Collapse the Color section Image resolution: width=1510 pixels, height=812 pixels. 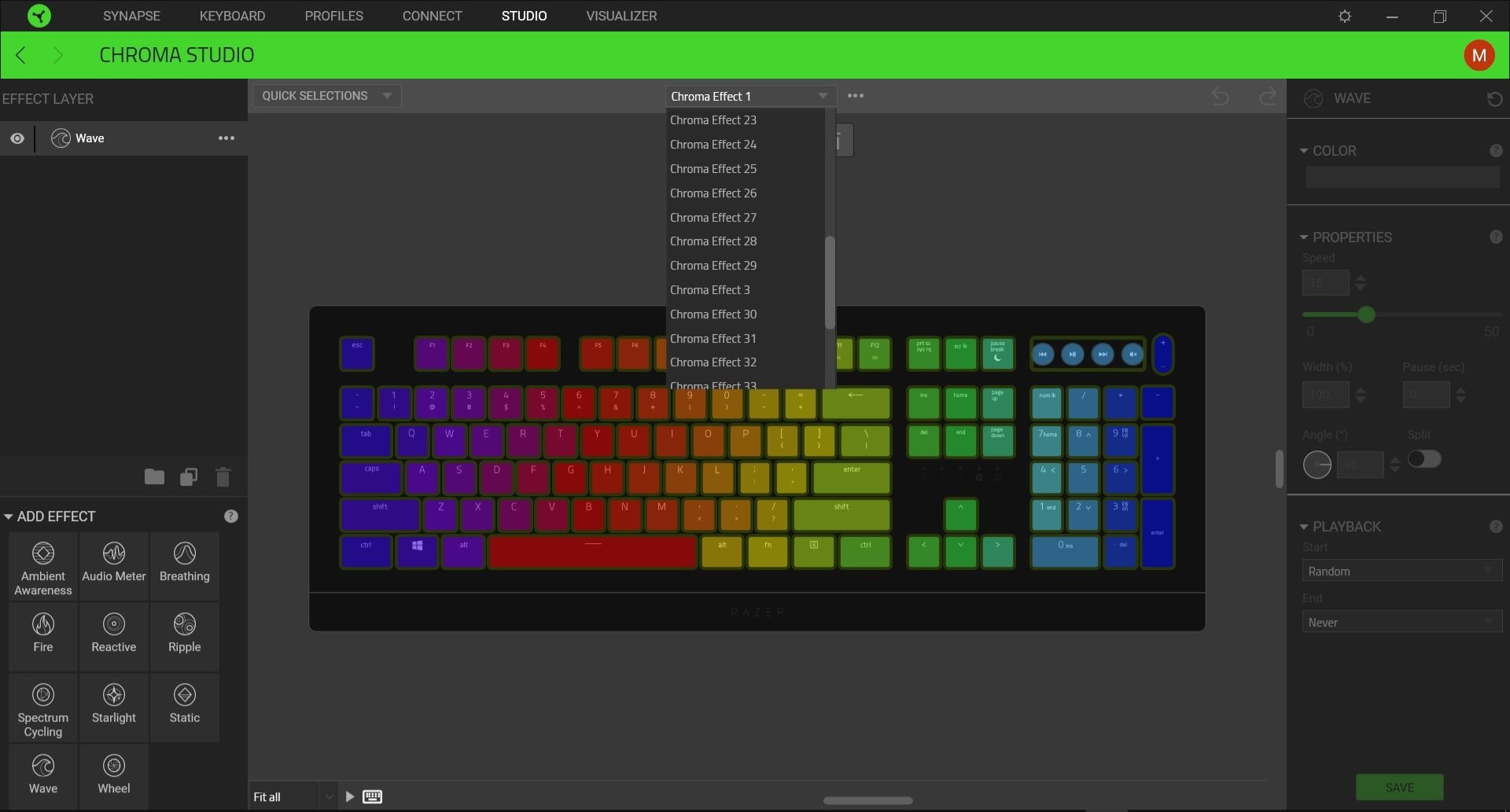point(1304,151)
